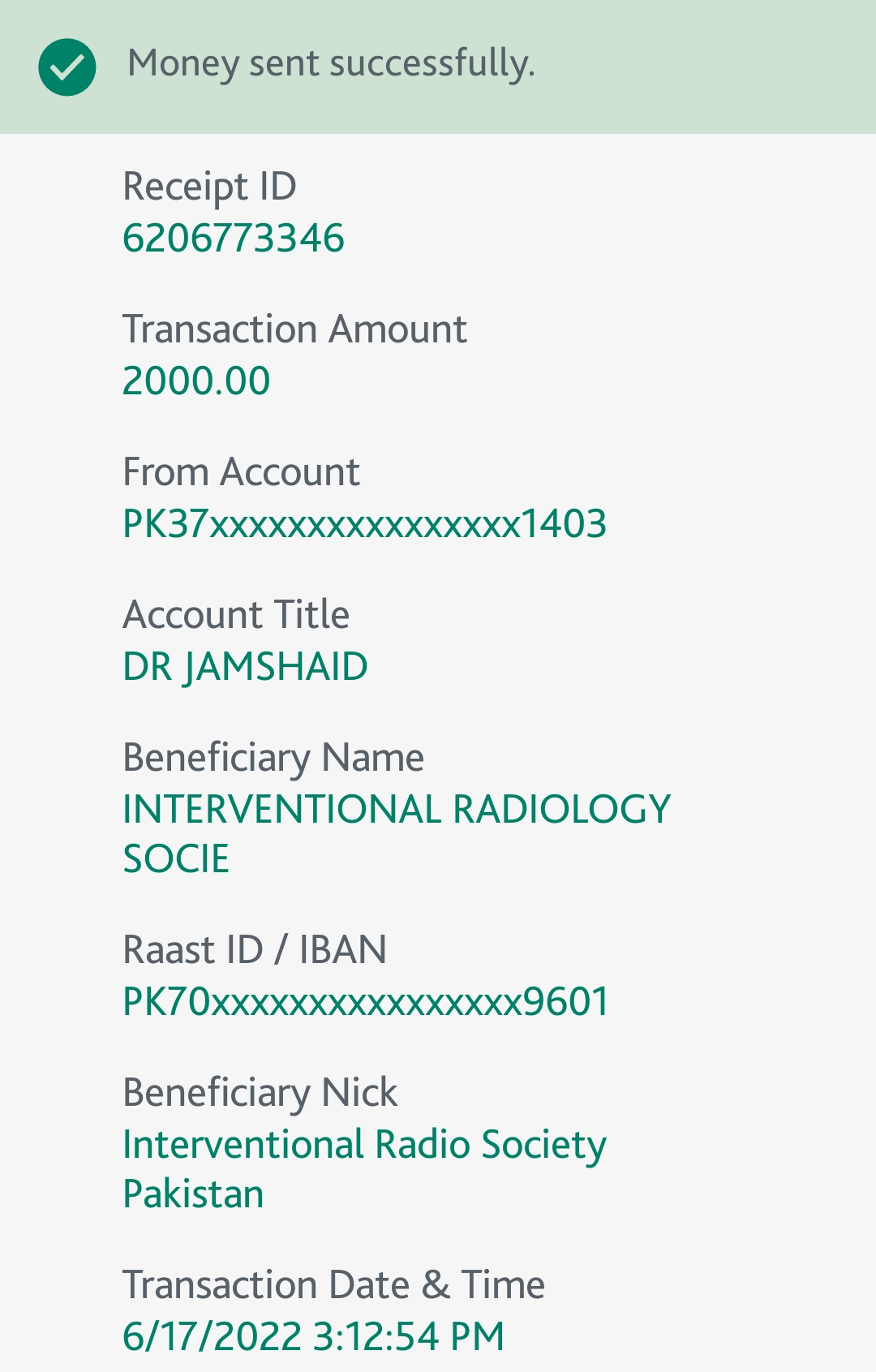The width and height of the screenshot is (876, 1372).
Task: Tap the Transaction Amount label
Action: tap(294, 329)
